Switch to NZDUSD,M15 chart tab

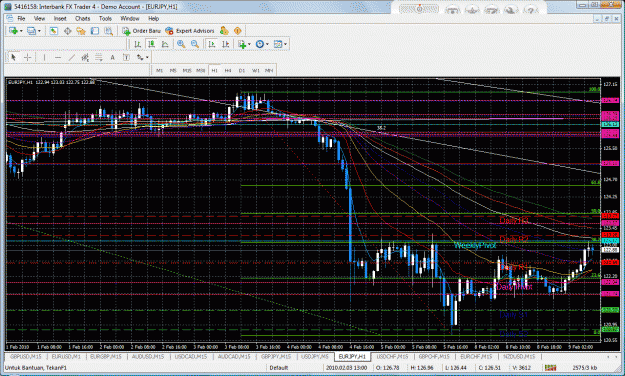click(x=519, y=356)
